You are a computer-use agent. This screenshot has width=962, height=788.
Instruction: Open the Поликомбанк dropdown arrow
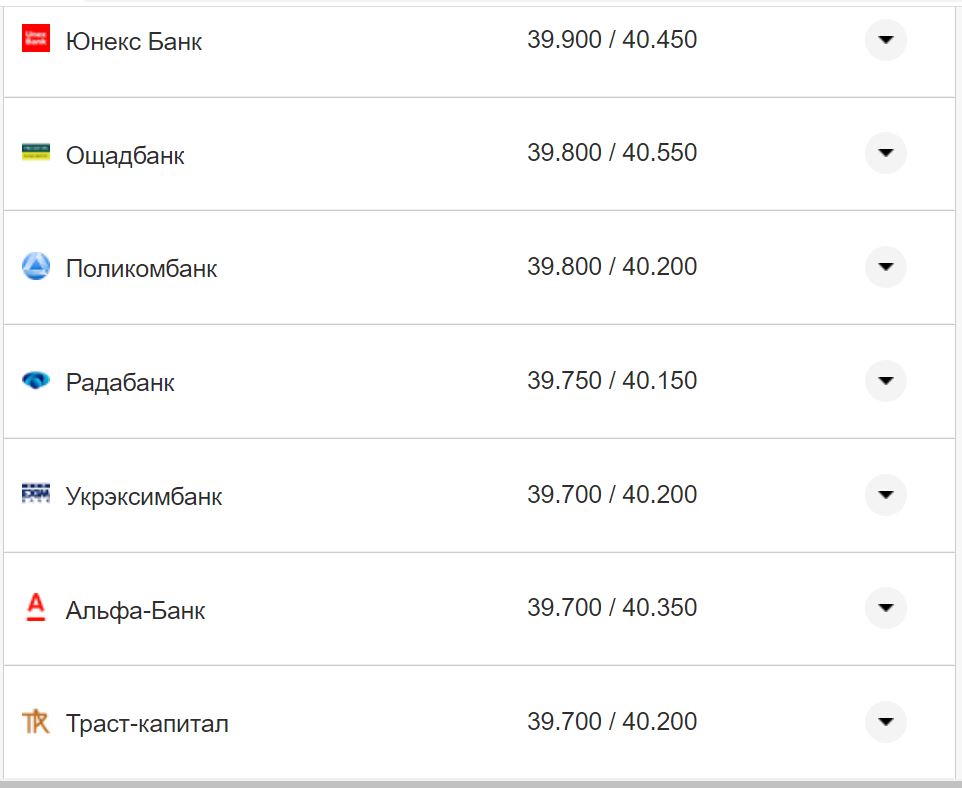(885, 267)
